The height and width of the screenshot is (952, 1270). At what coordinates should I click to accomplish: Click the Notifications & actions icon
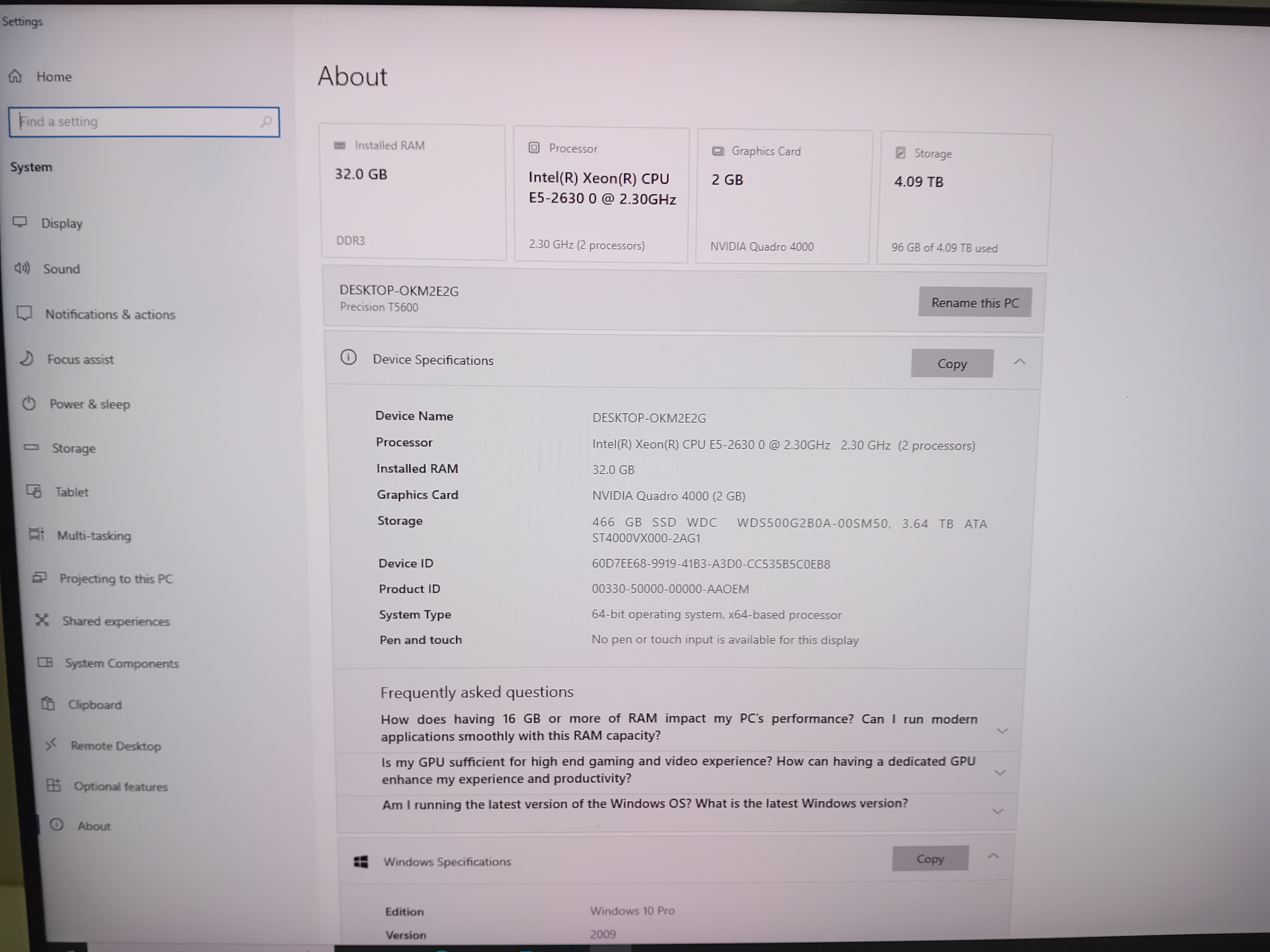[x=25, y=313]
